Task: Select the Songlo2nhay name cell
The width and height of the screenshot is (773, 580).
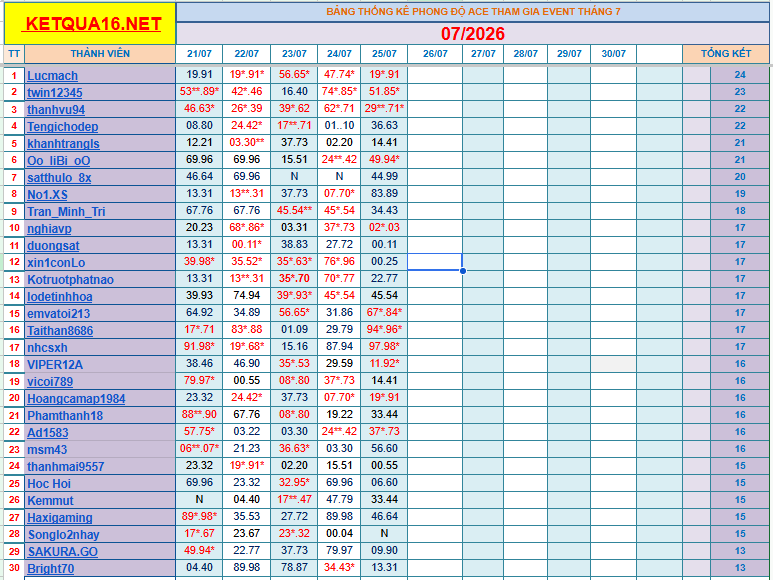Action: tap(100, 535)
